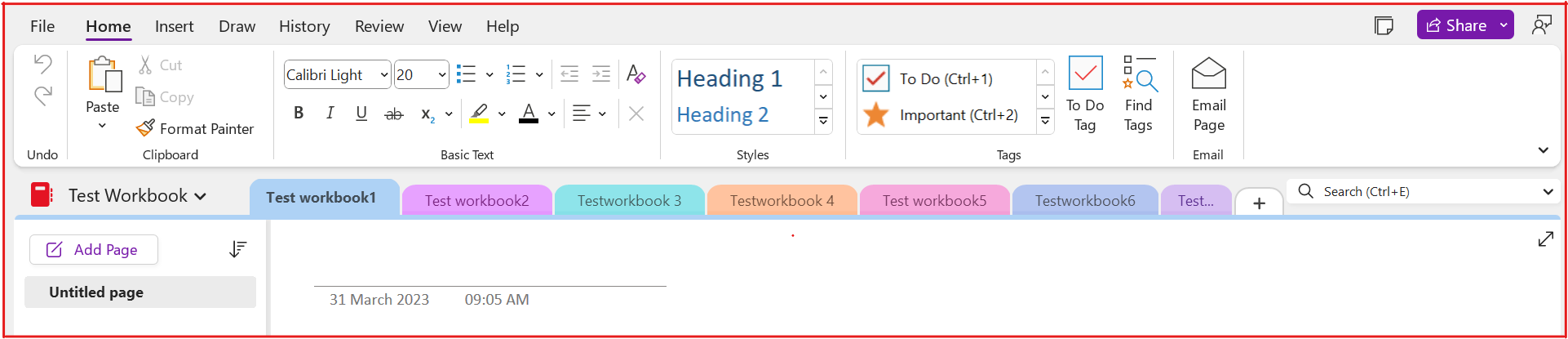The width and height of the screenshot is (1568, 339).
Task: Click the paragraph alignment icon
Action: pos(581,114)
